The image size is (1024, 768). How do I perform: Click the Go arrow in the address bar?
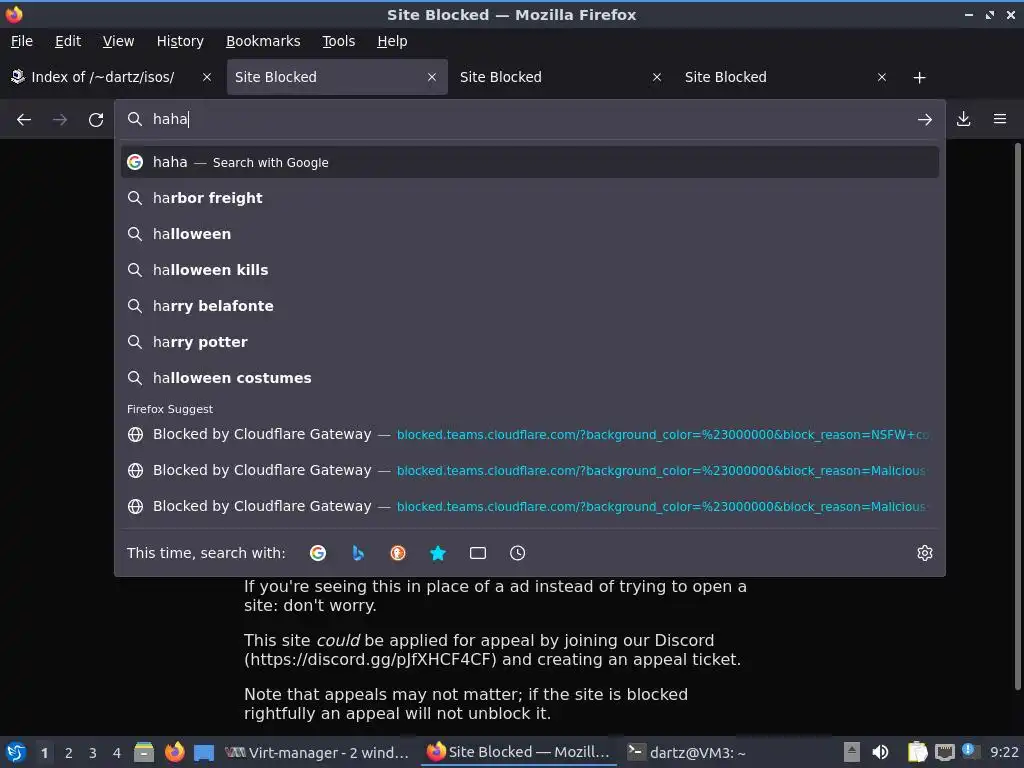click(924, 120)
